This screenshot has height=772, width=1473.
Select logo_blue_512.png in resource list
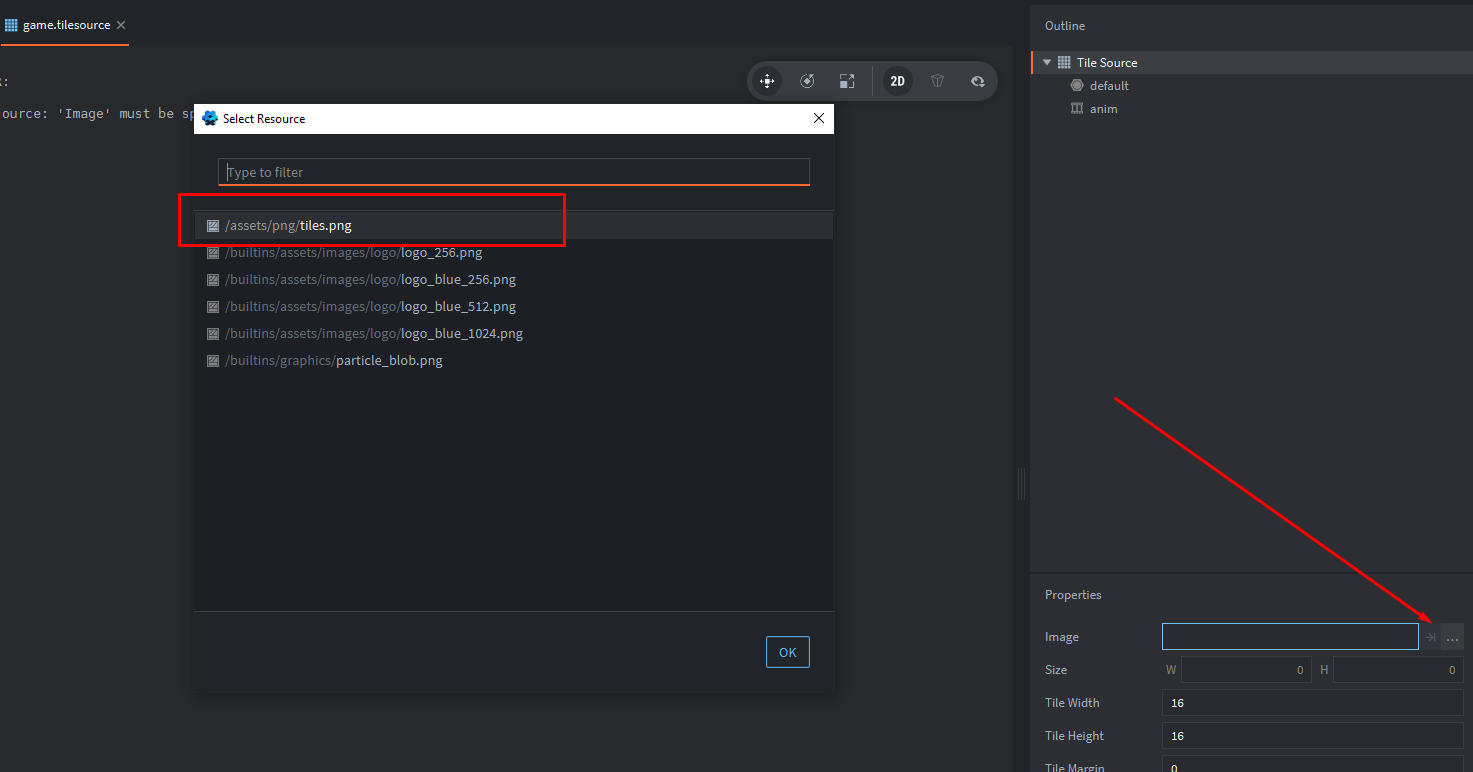458,307
